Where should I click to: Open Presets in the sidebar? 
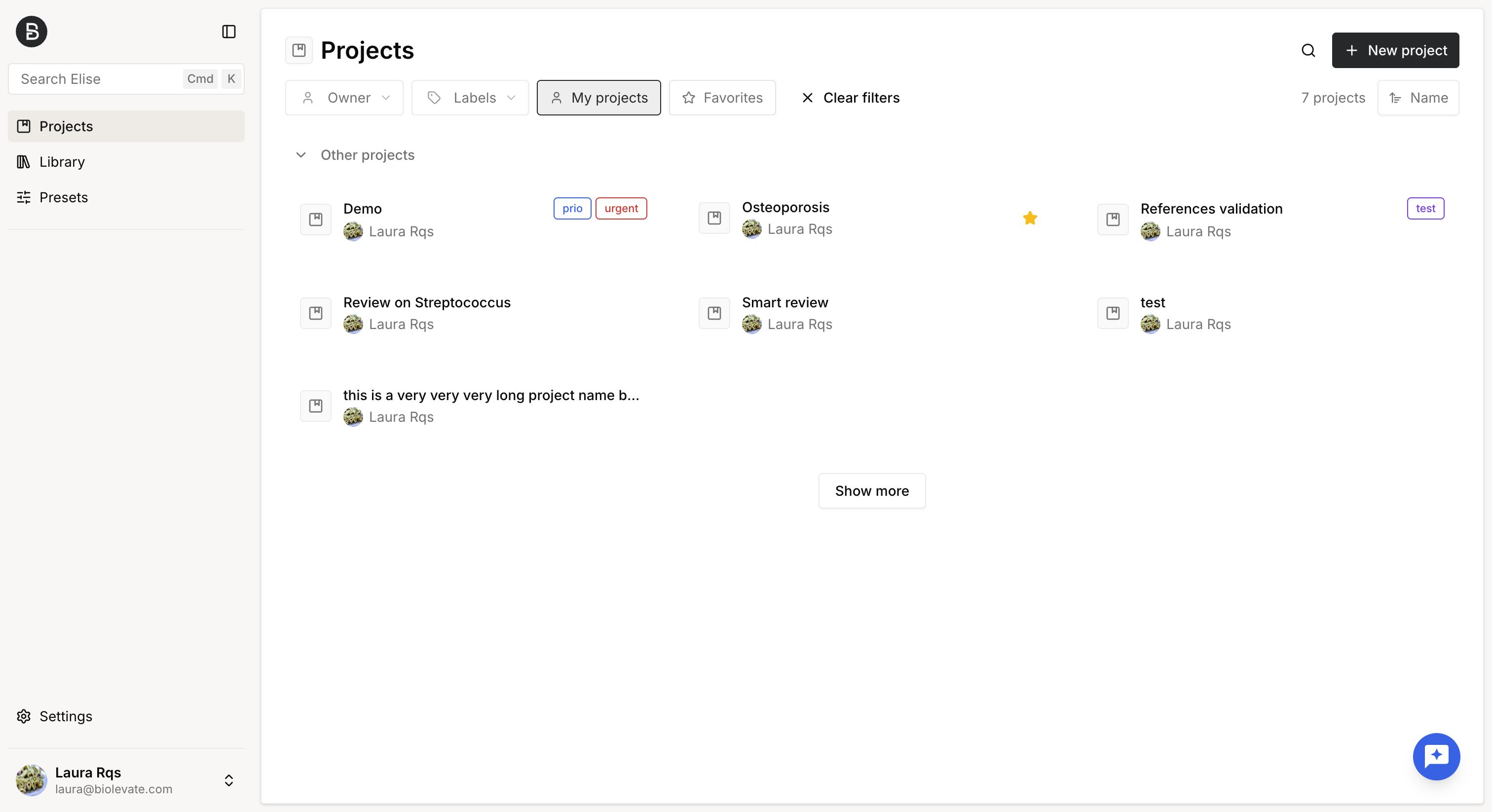[126, 197]
